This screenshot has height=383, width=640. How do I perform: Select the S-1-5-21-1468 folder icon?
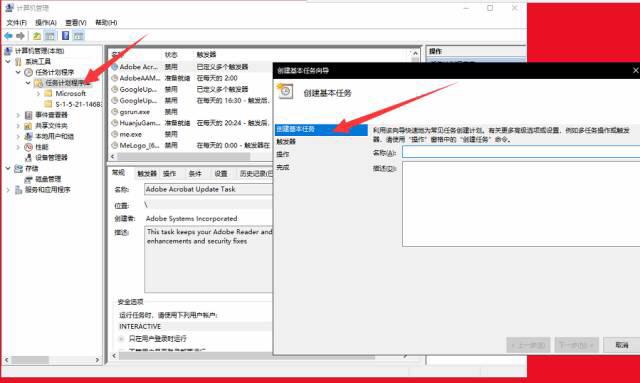(49, 104)
